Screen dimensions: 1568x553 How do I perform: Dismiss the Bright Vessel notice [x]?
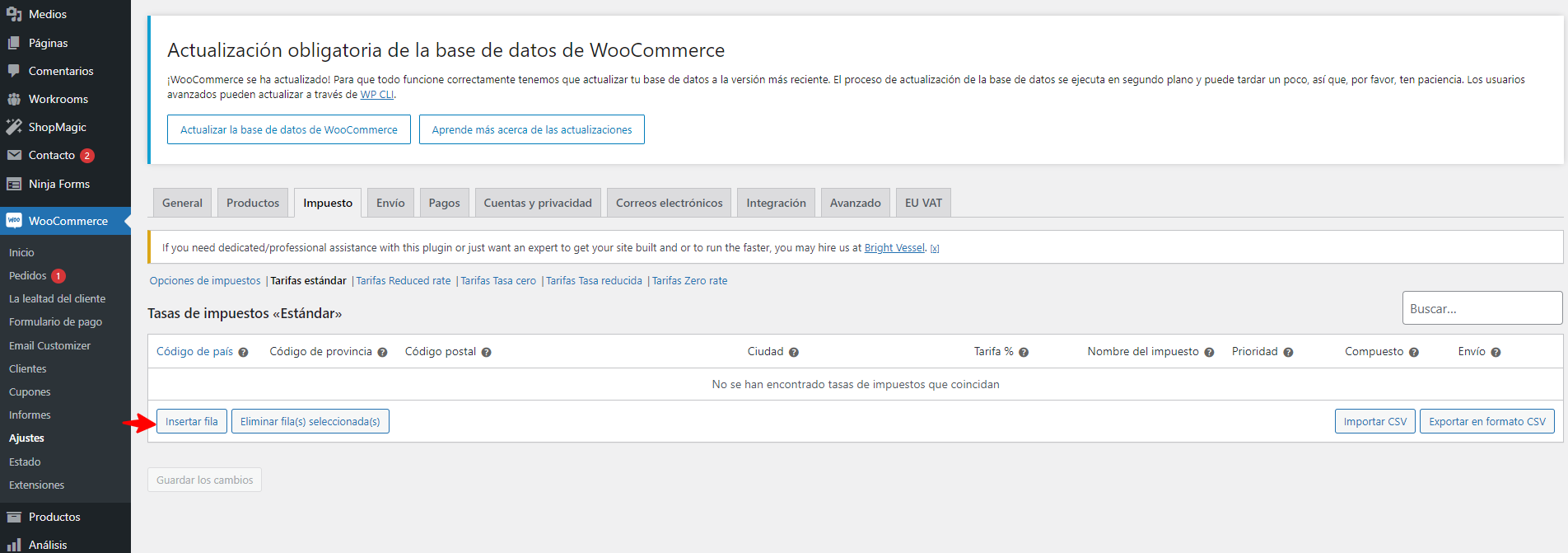[x=935, y=248]
